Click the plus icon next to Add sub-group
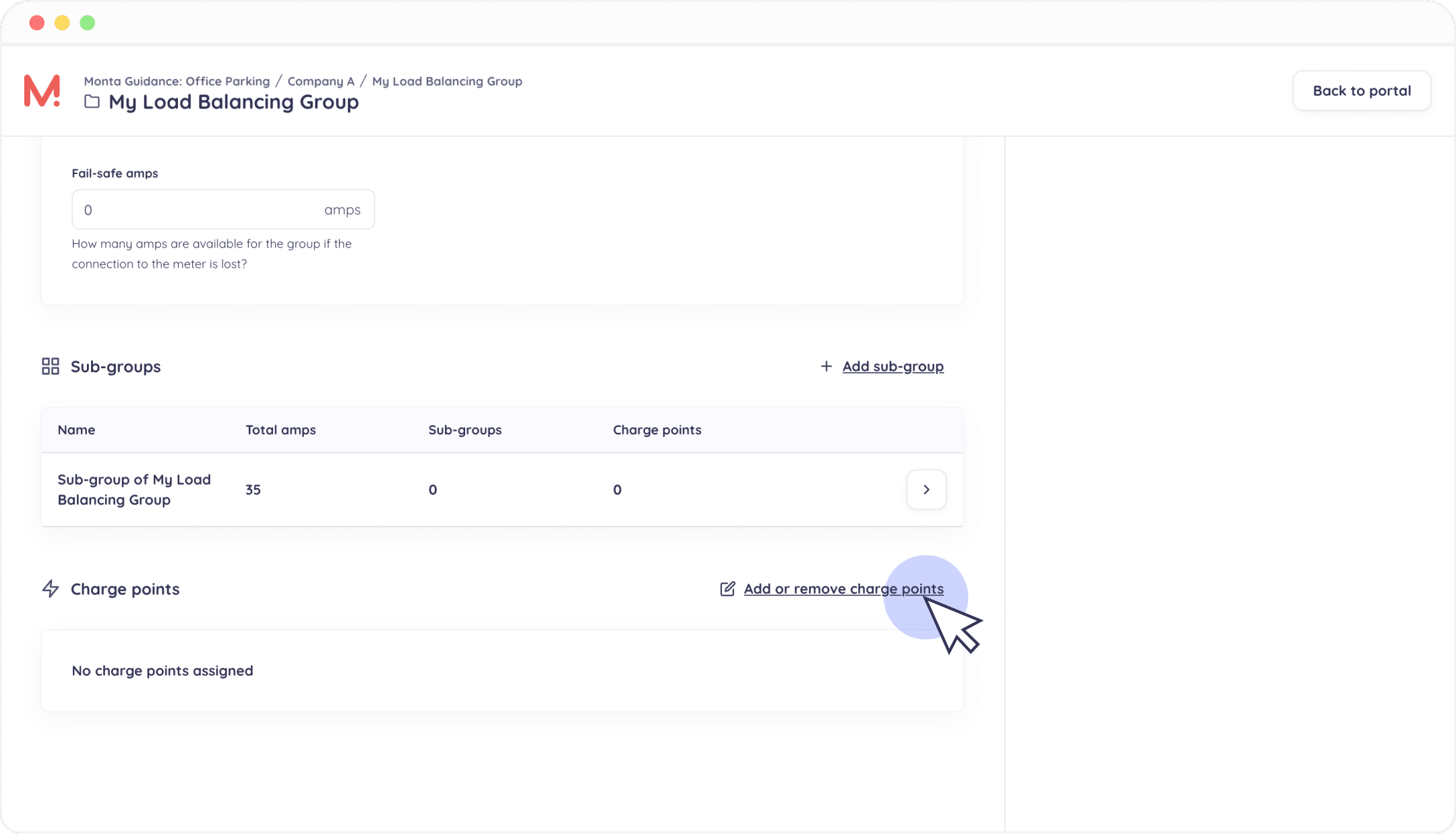Image resolution: width=1456 pixels, height=834 pixels. click(x=826, y=366)
